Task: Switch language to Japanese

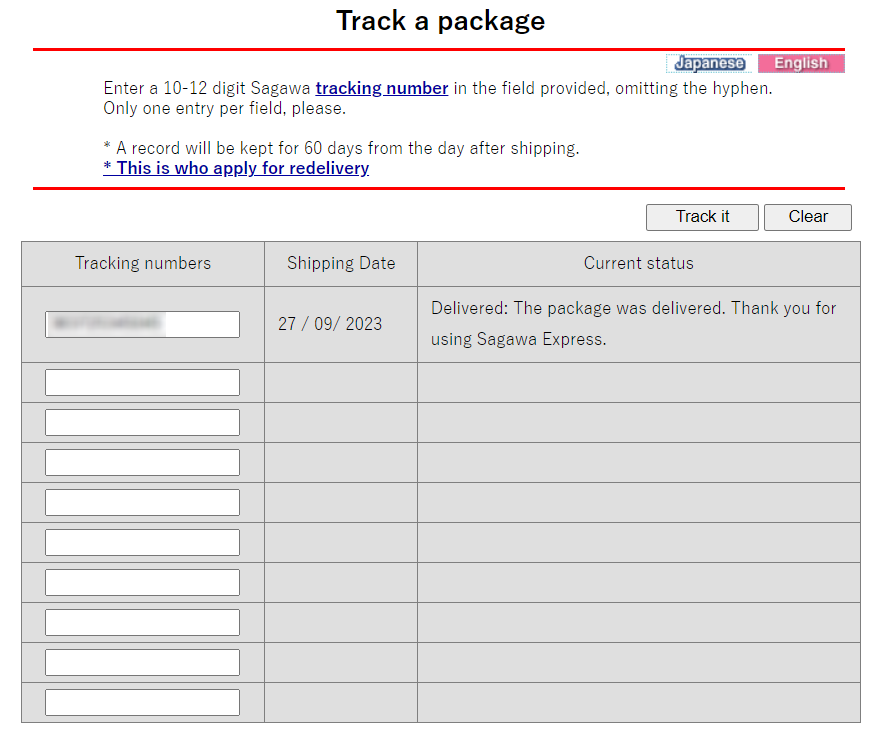Action: [709, 63]
